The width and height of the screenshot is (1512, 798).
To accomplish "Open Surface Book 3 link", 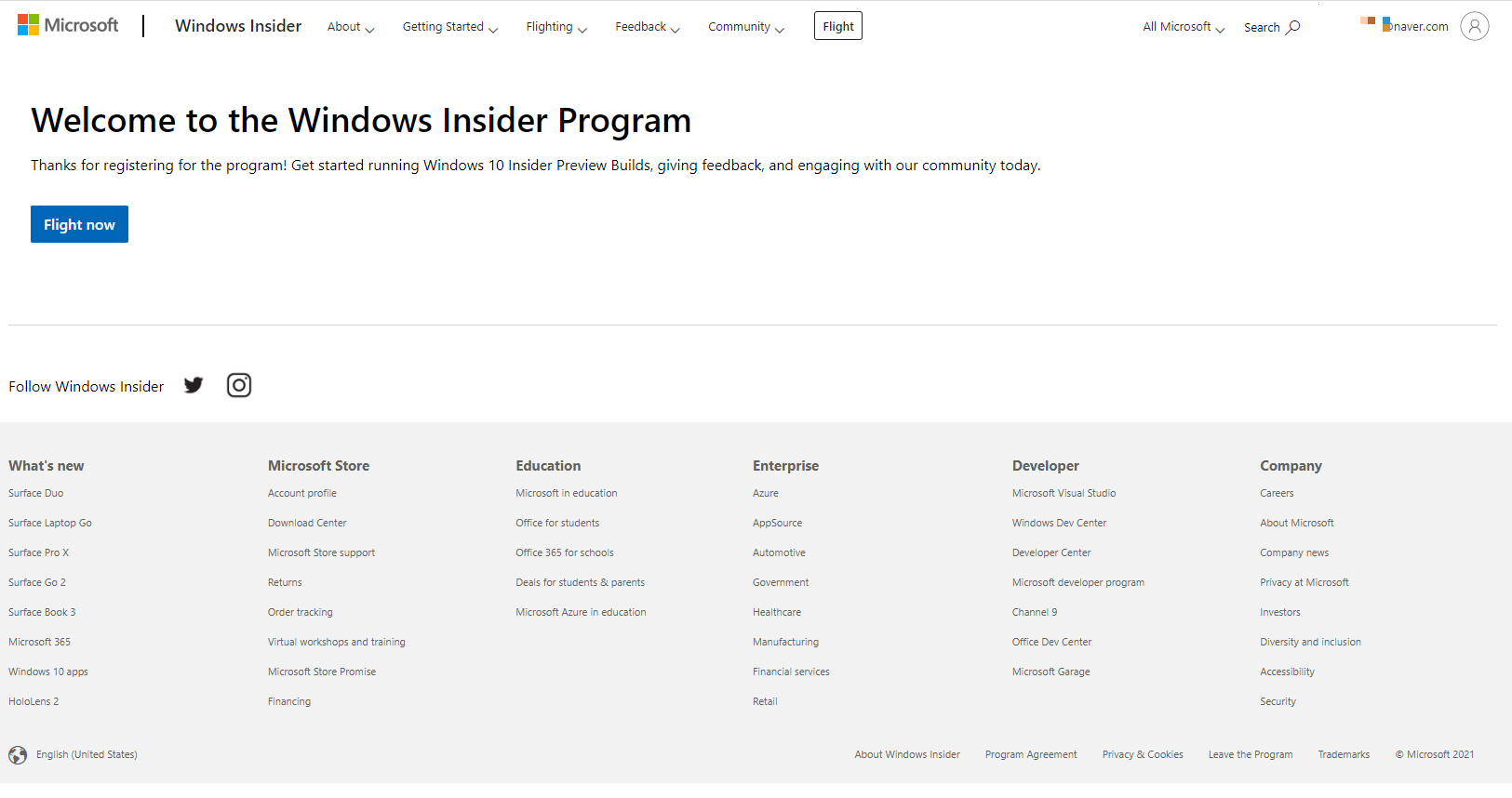I will pyautogui.click(x=42, y=612).
